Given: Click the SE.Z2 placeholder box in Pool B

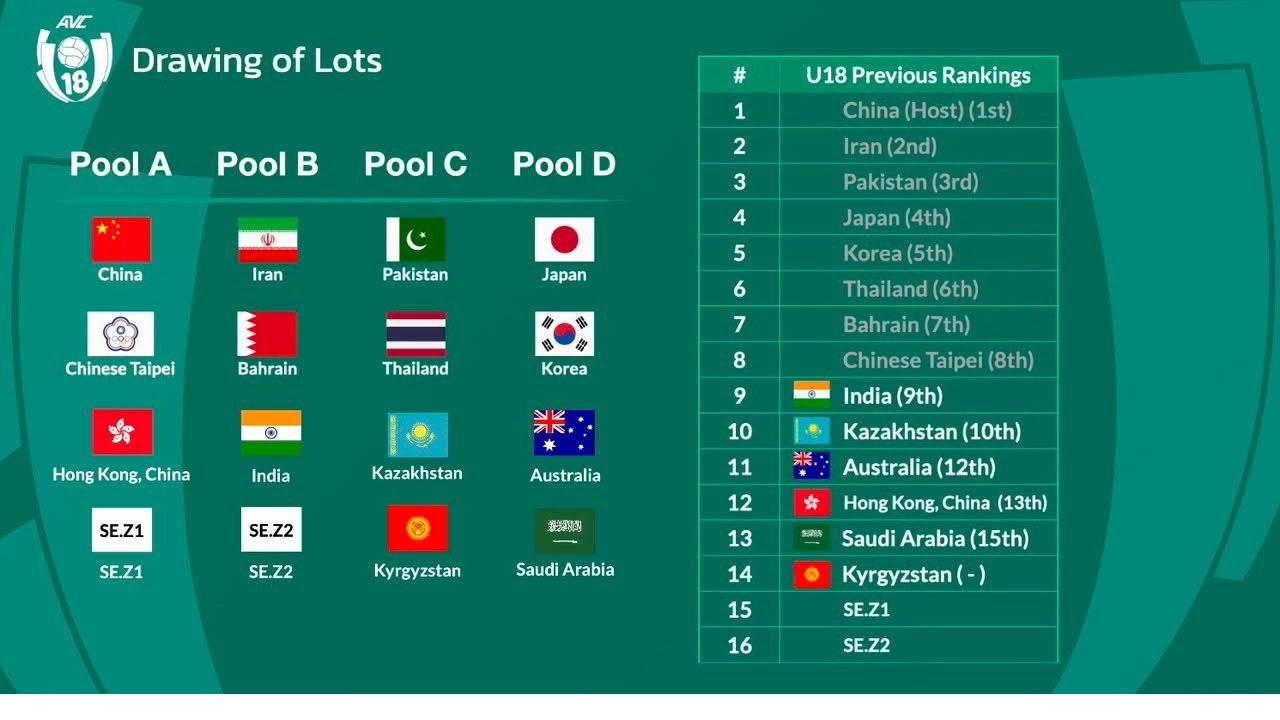Looking at the screenshot, I should coord(271,530).
